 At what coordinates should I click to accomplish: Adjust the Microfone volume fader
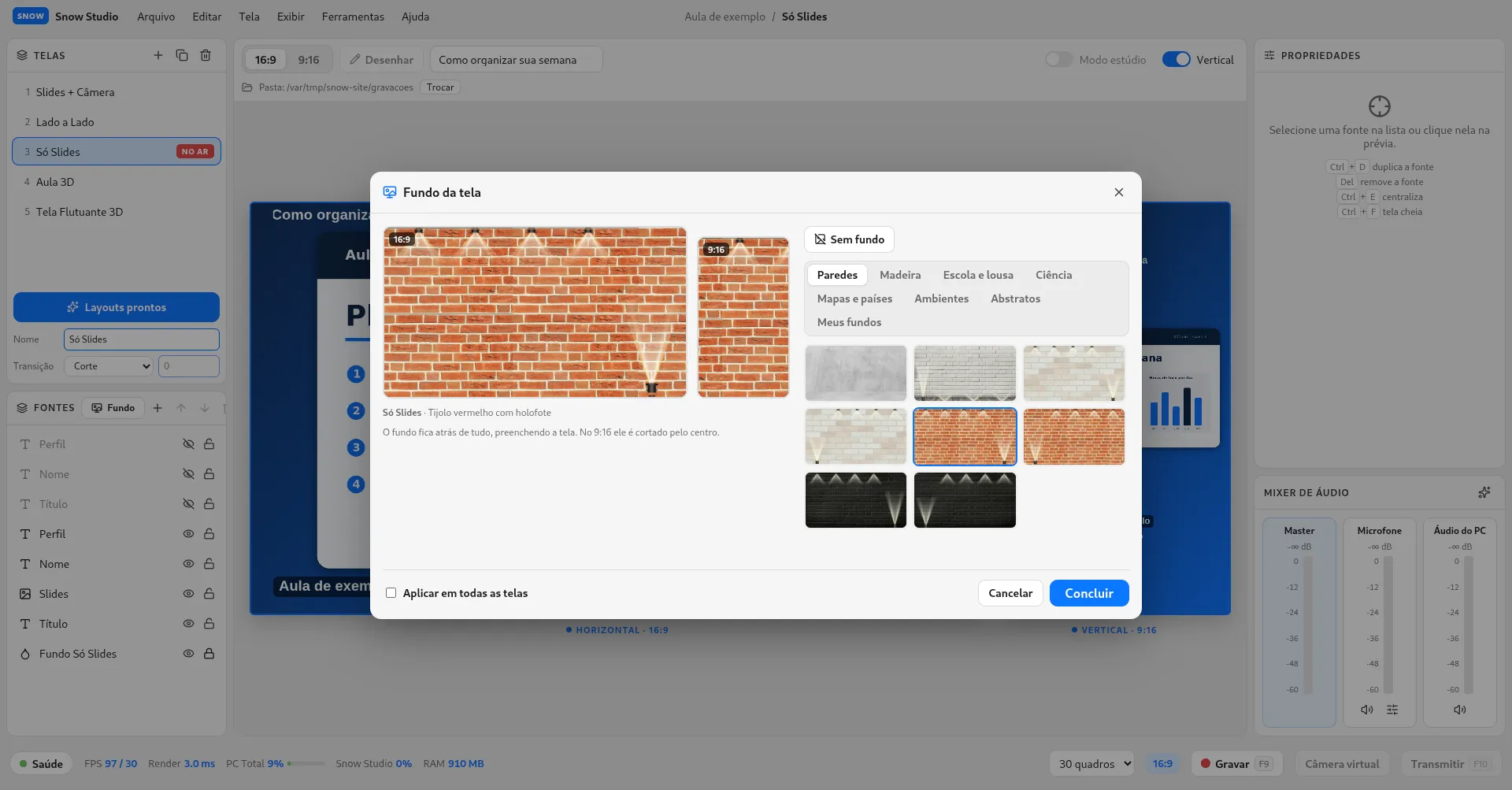(1388, 625)
